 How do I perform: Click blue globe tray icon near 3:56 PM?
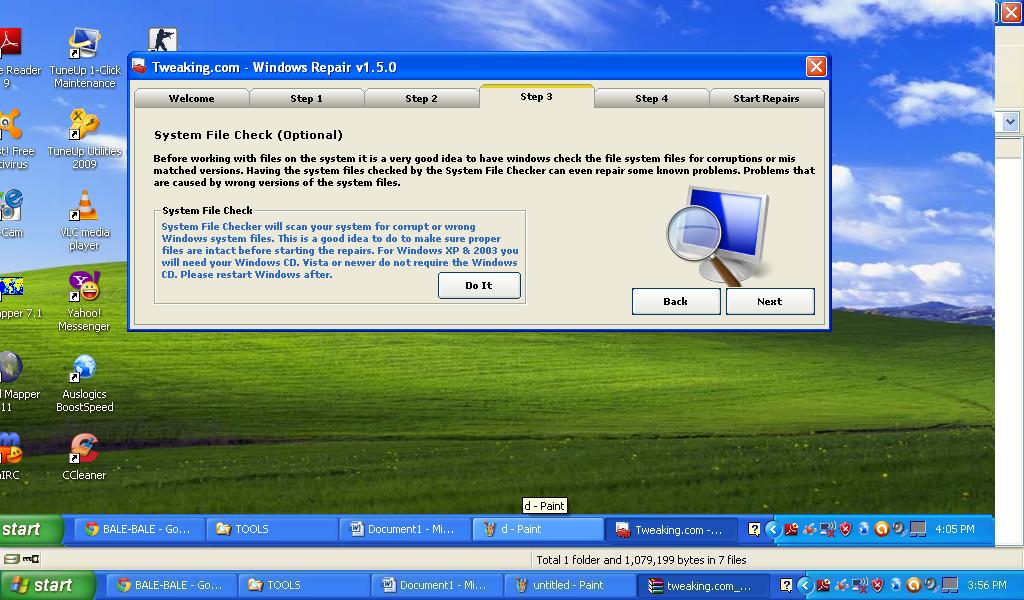(x=896, y=585)
